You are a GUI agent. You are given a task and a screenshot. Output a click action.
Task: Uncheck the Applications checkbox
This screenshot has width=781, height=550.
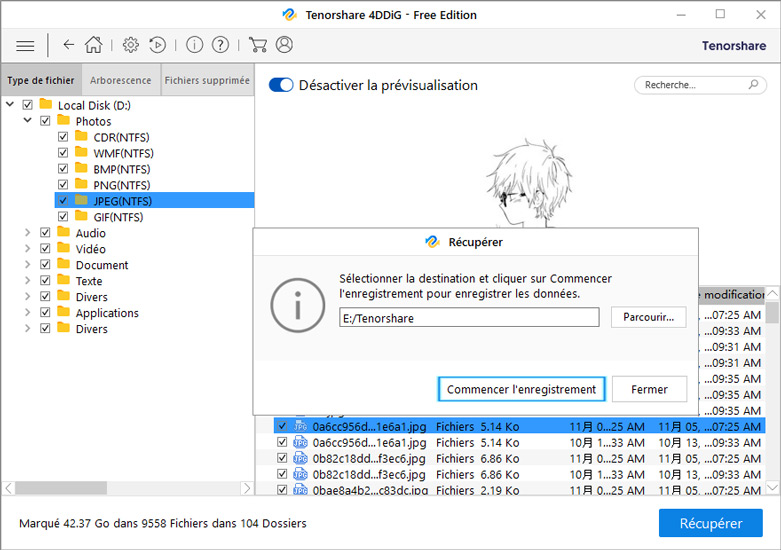[x=45, y=312]
